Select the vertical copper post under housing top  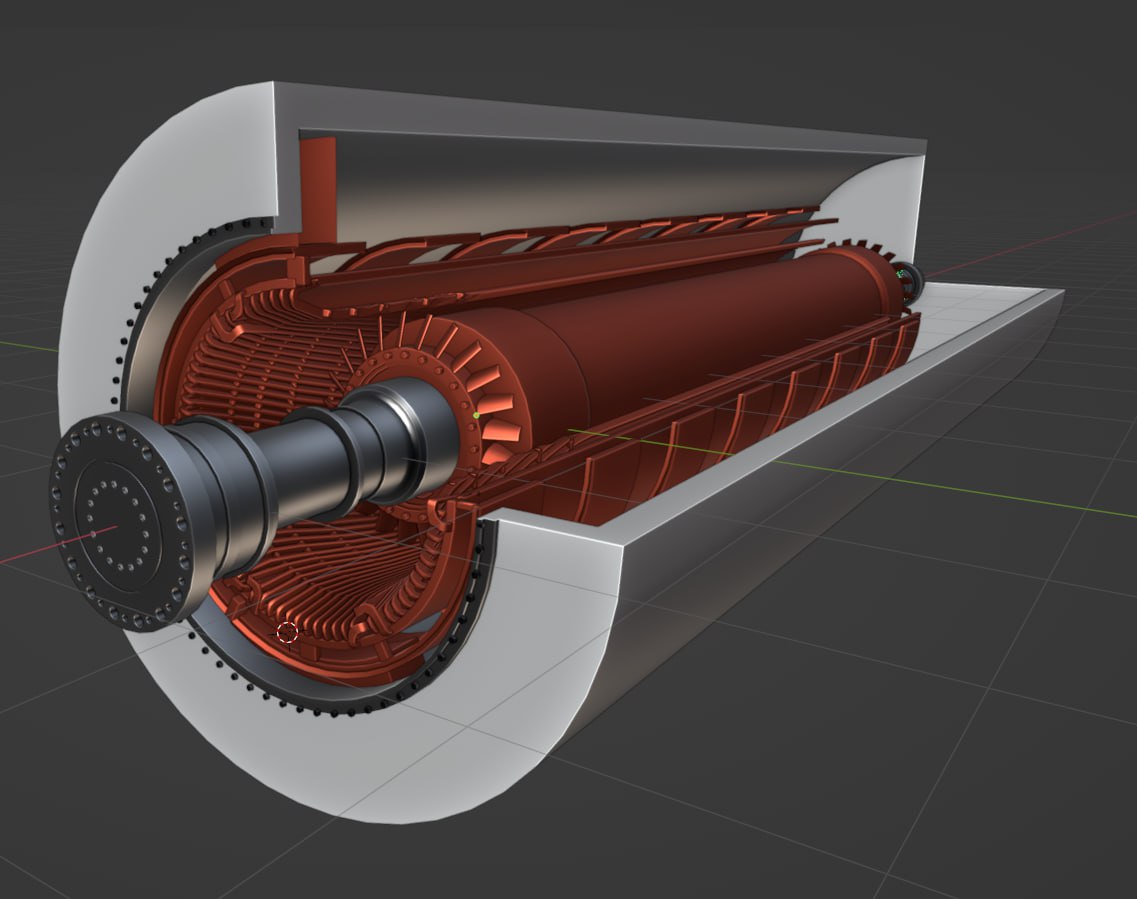click(318, 190)
